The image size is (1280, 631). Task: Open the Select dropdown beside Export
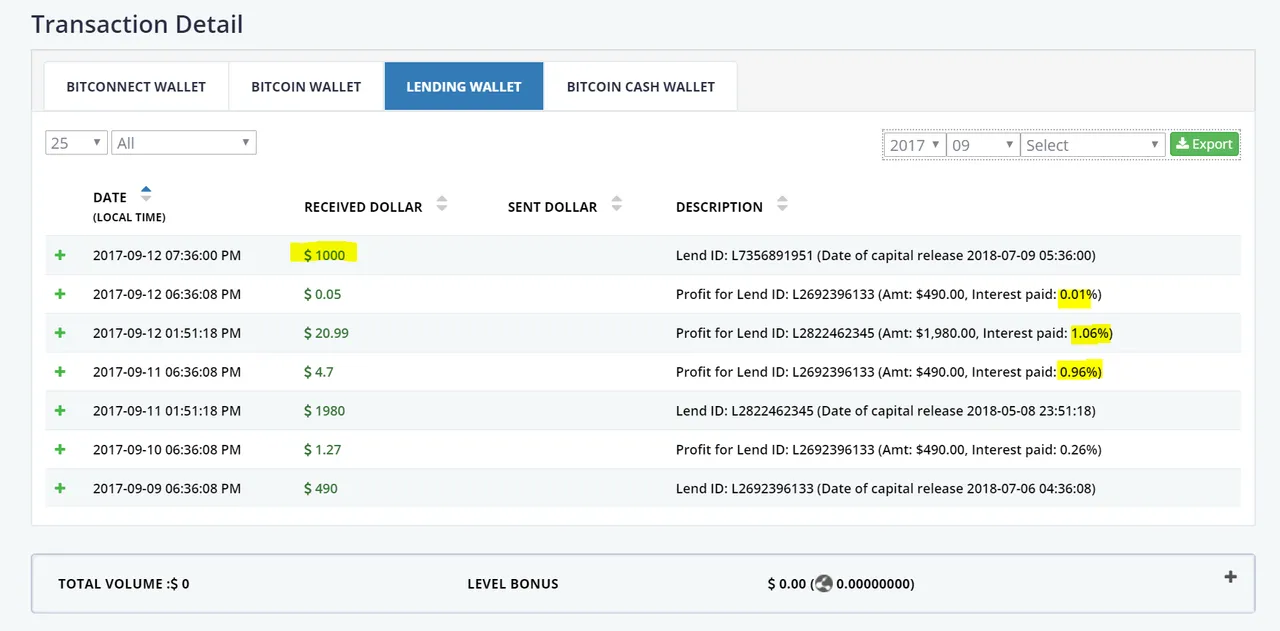[1093, 145]
